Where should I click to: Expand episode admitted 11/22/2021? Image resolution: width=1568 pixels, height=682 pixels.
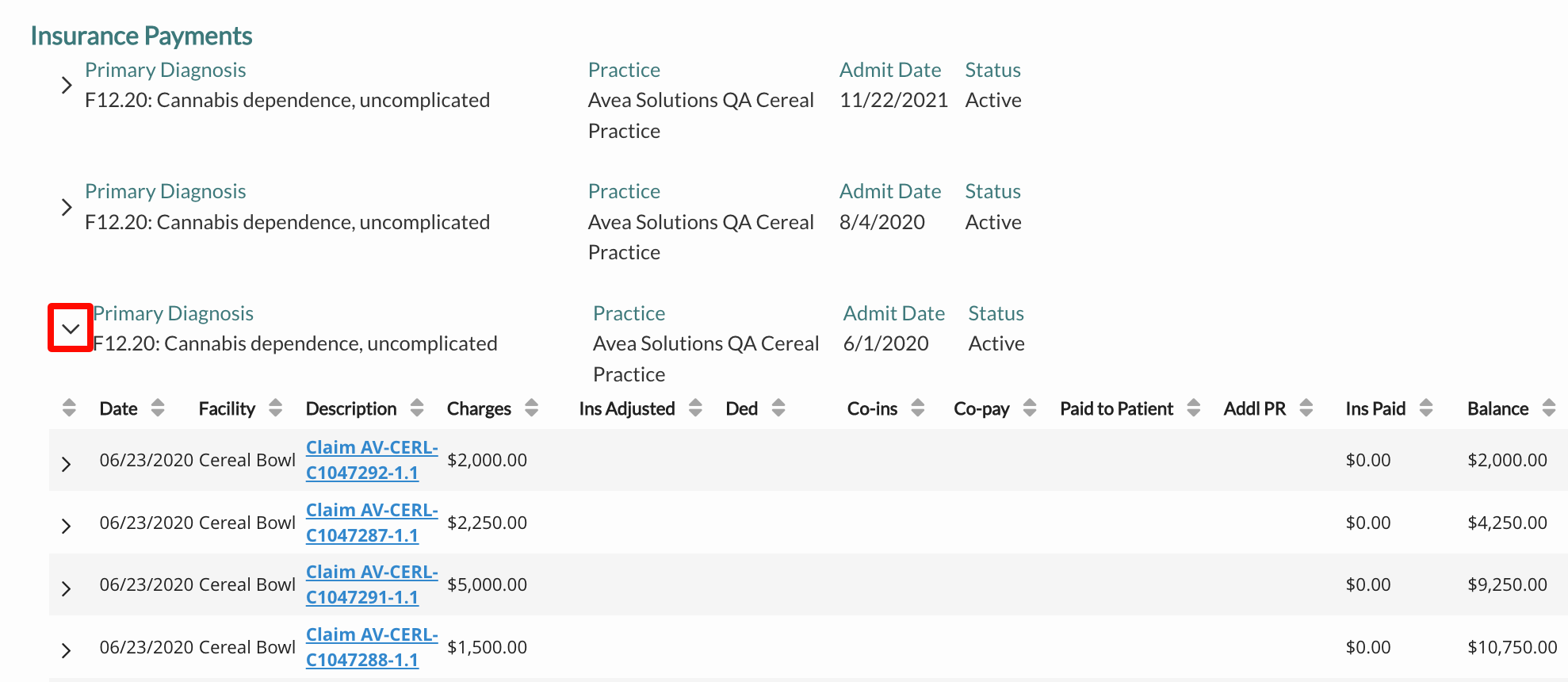(x=67, y=86)
